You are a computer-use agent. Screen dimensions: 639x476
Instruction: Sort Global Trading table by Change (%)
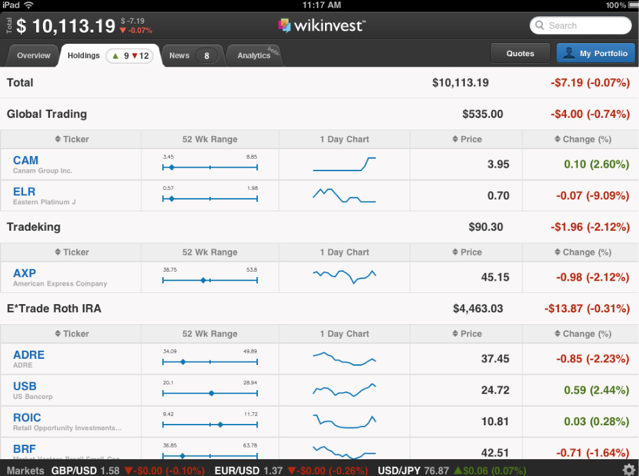pos(583,139)
